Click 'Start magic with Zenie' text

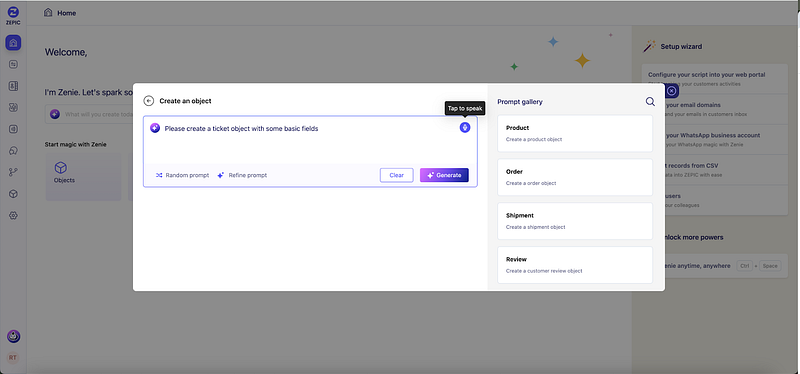point(76,144)
